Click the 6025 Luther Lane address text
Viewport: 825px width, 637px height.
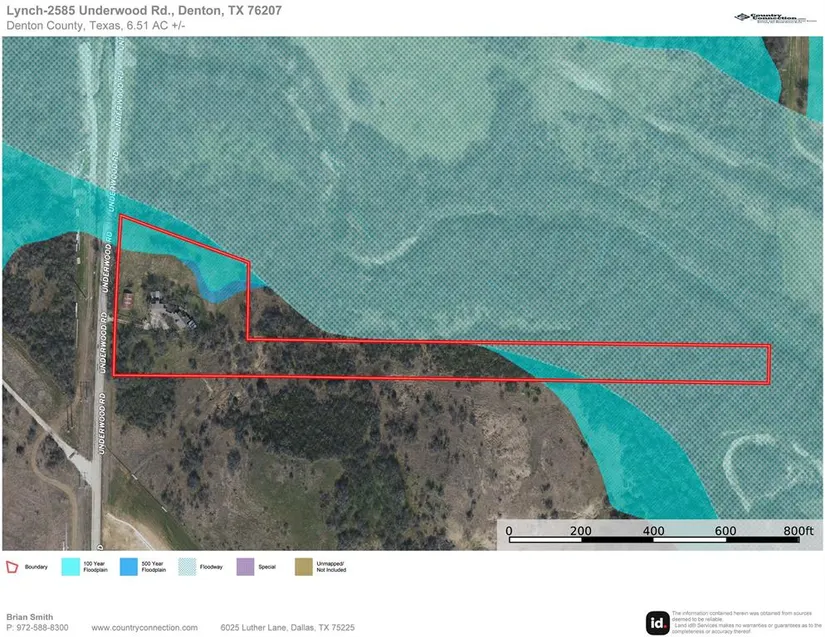287,627
